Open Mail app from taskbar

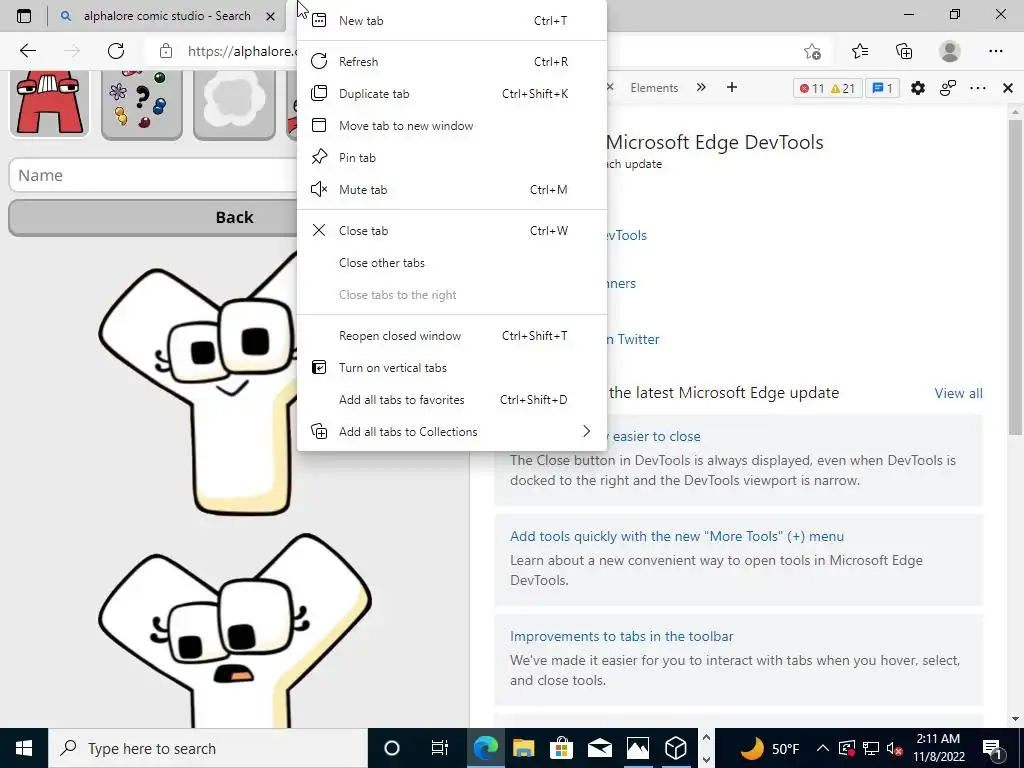(600, 748)
